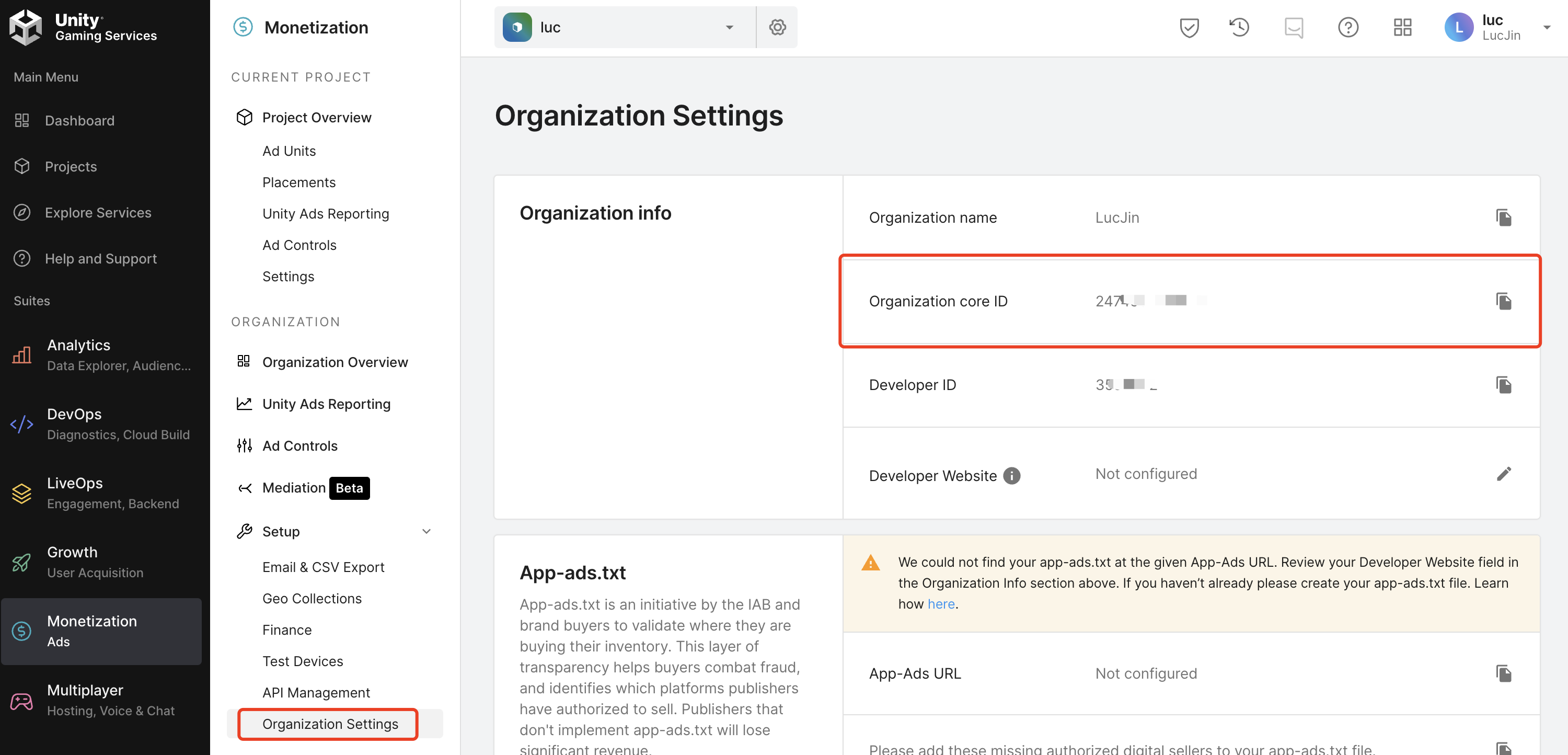Collapse the Setup section chevron
Viewport: 1568px width, 755px height.
coord(426,532)
